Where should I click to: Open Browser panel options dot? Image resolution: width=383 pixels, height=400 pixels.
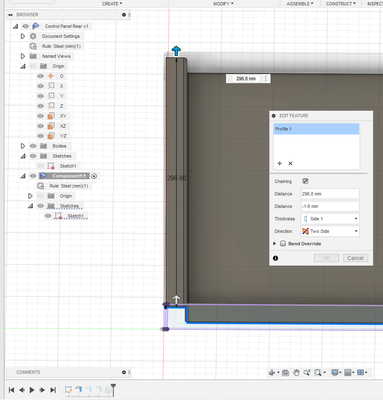coord(124,15)
